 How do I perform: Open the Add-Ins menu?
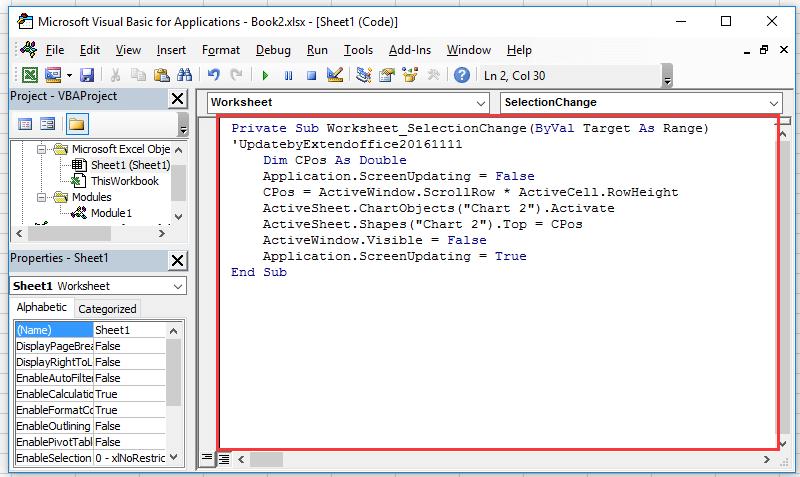410,50
